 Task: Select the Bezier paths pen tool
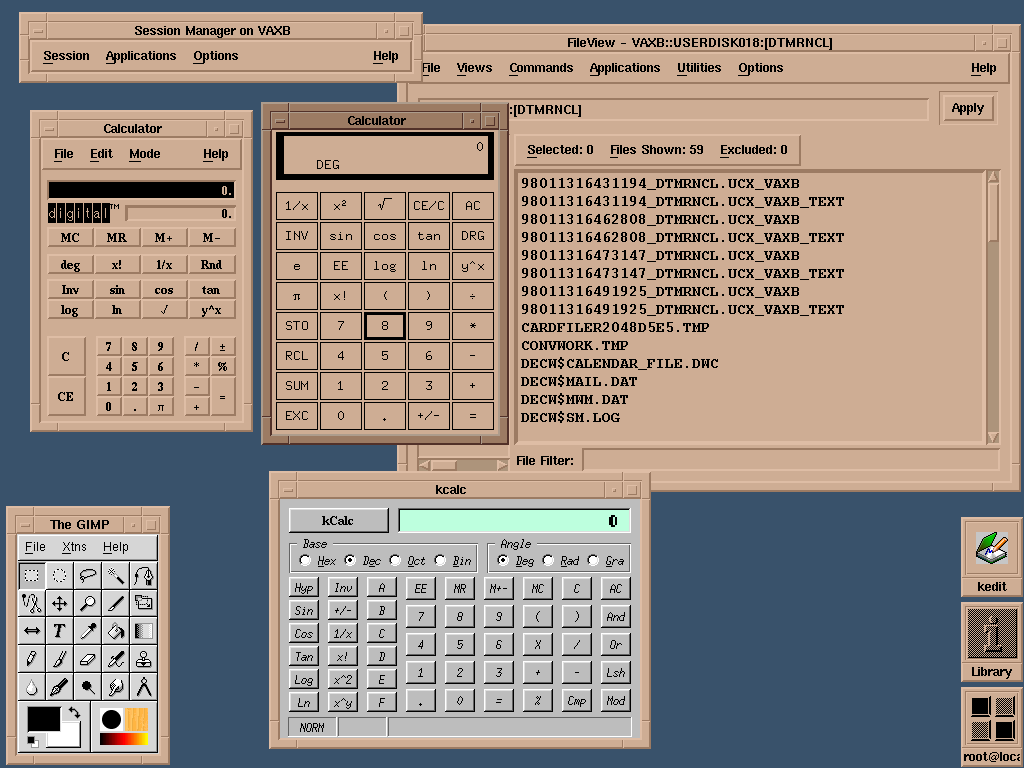tap(144, 575)
